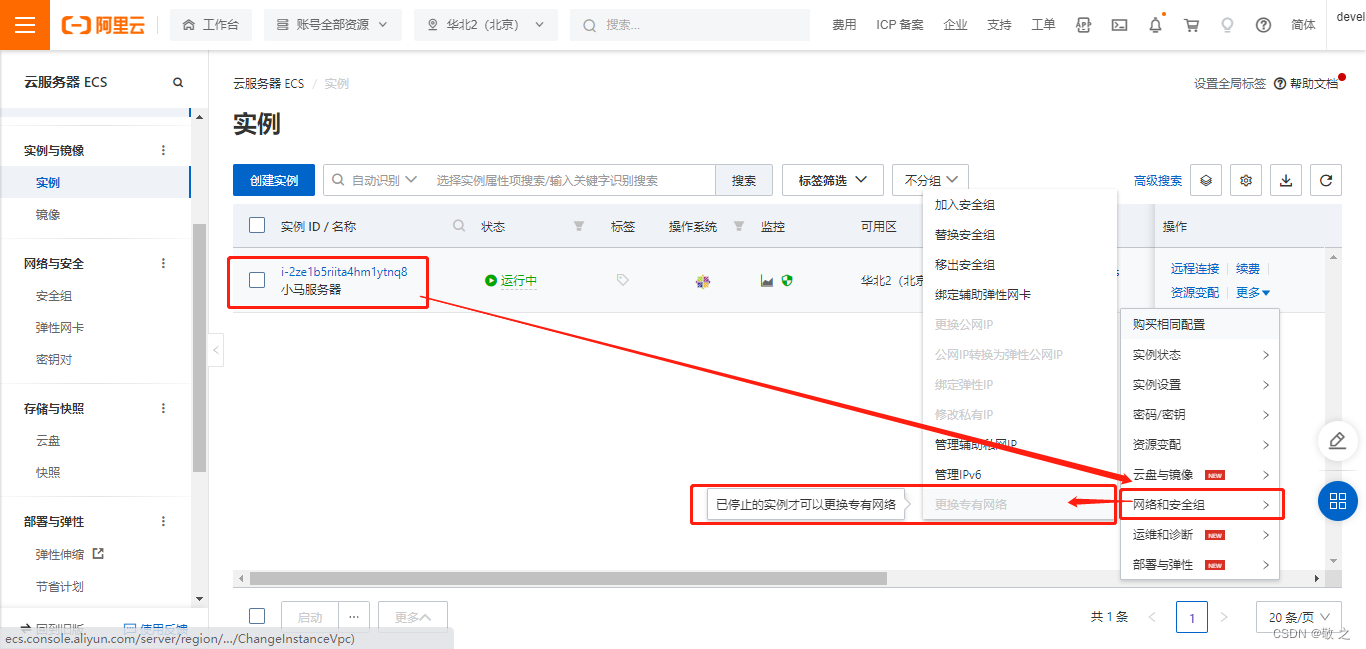Launch Cloud Shell terminal icon

pos(1119,25)
